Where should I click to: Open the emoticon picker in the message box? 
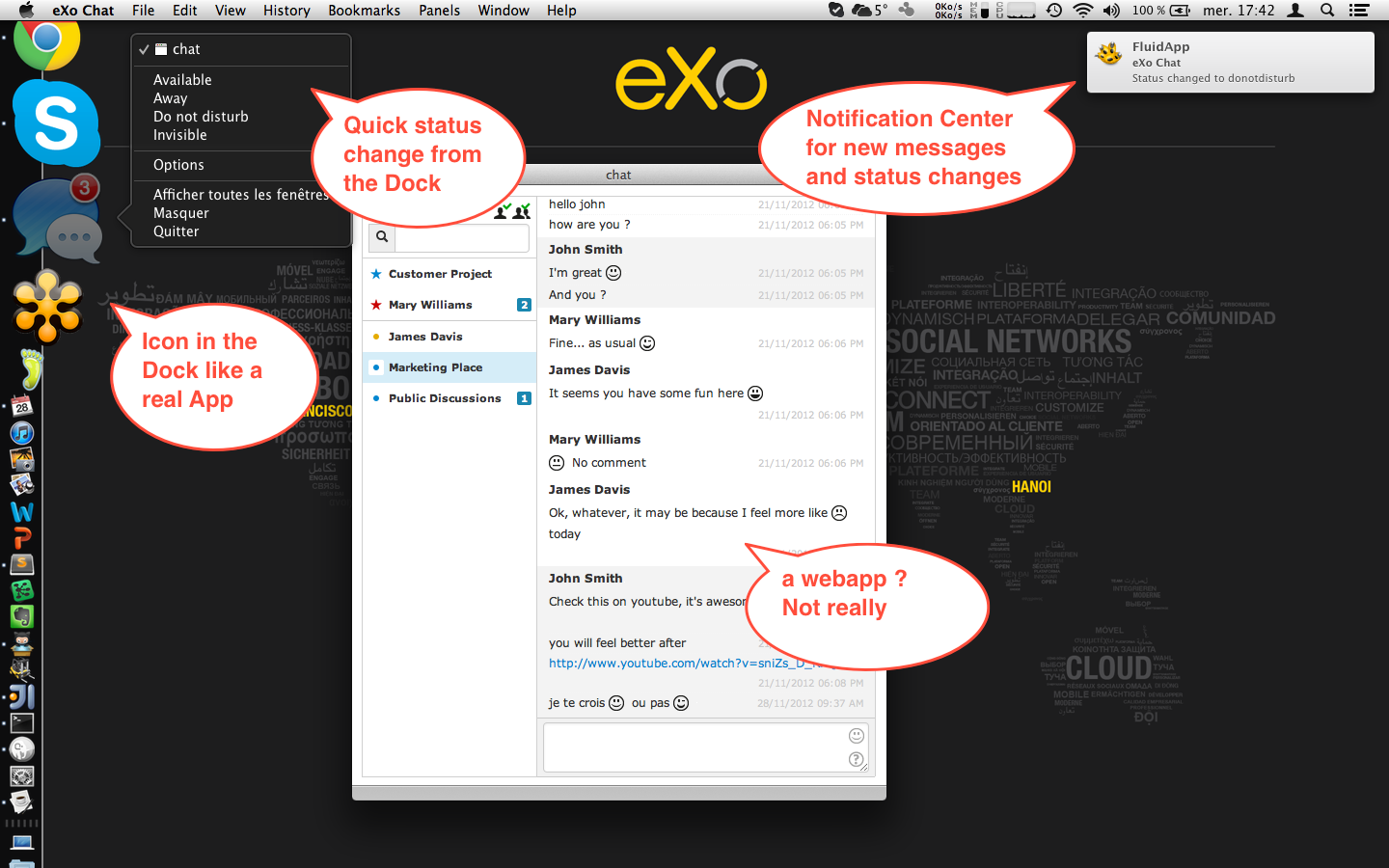(856, 736)
